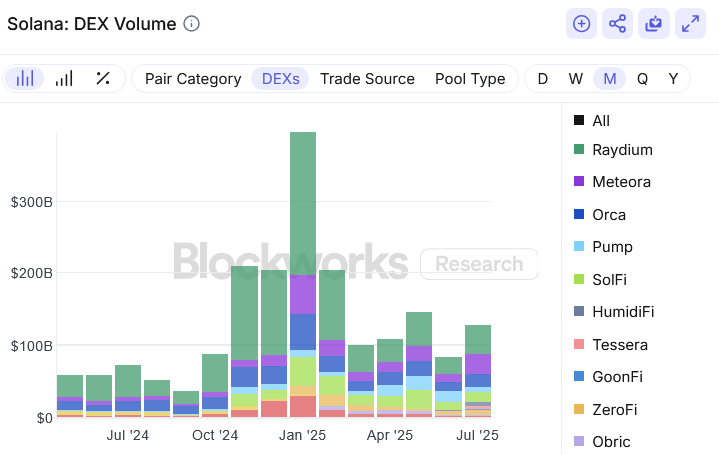Click the $300B axis label
The width and height of the screenshot is (719, 455).
click(32, 202)
